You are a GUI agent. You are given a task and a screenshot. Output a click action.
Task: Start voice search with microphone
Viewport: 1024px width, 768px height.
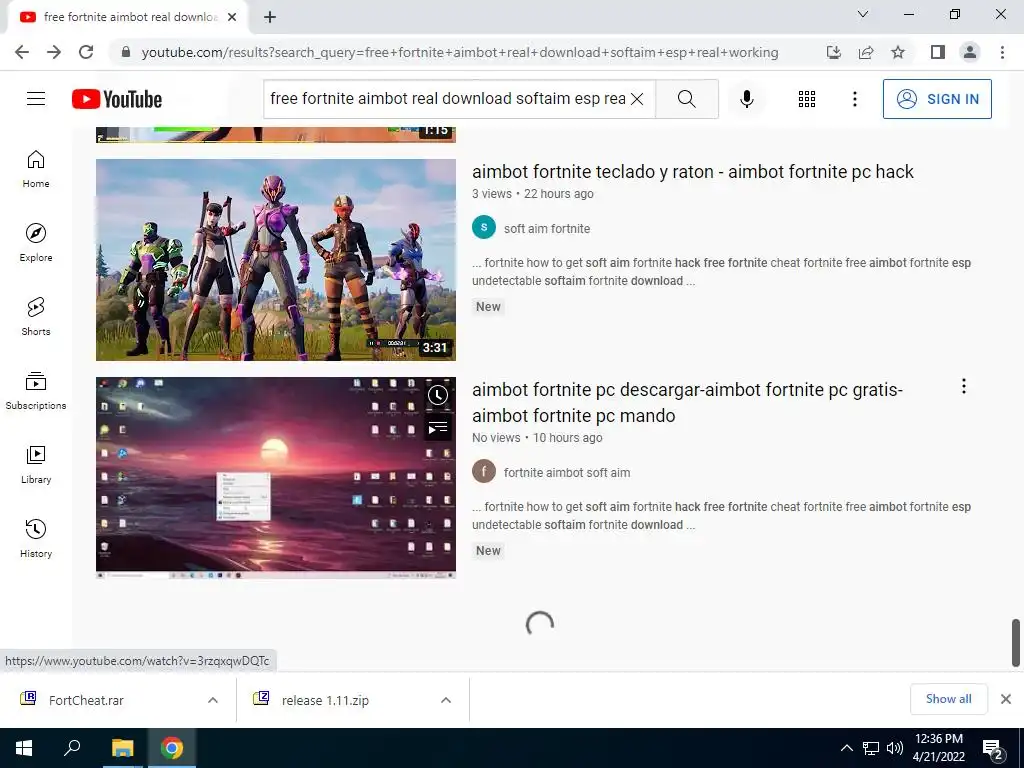pyautogui.click(x=747, y=99)
